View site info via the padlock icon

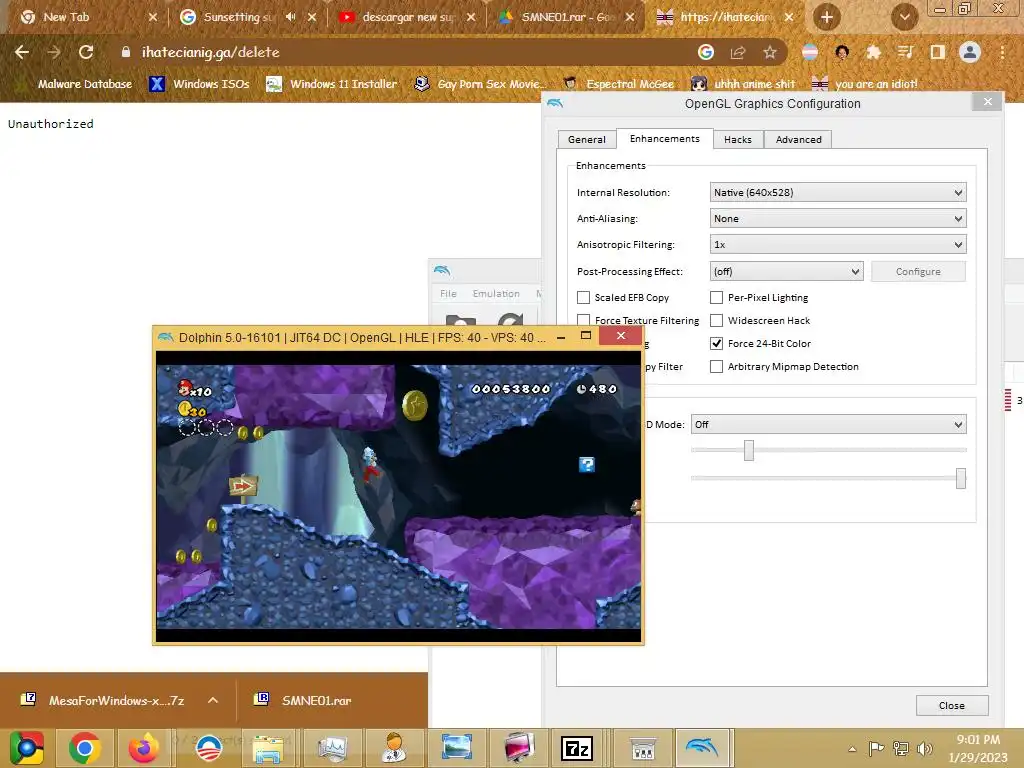pyautogui.click(x=125, y=52)
